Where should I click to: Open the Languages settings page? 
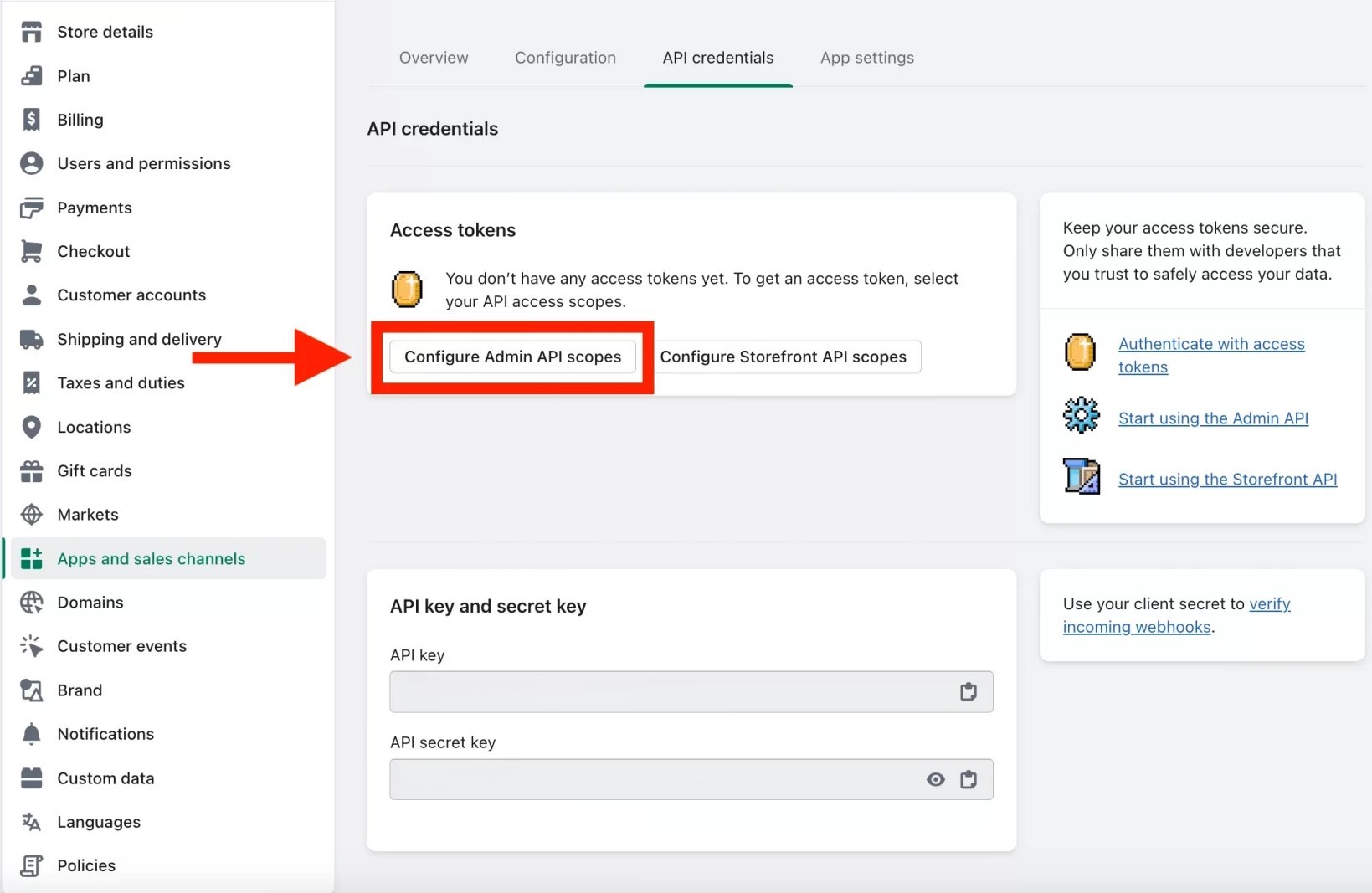(99, 822)
